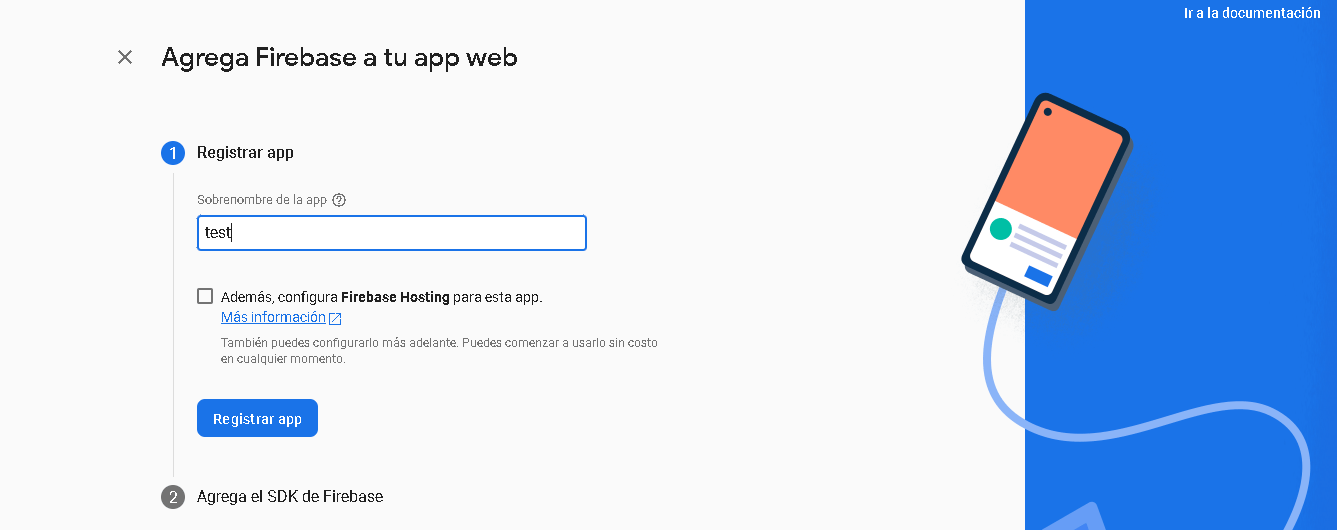Click the 'Sobrenombre de la app' field label
1337x530 pixels.
click(x=262, y=200)
